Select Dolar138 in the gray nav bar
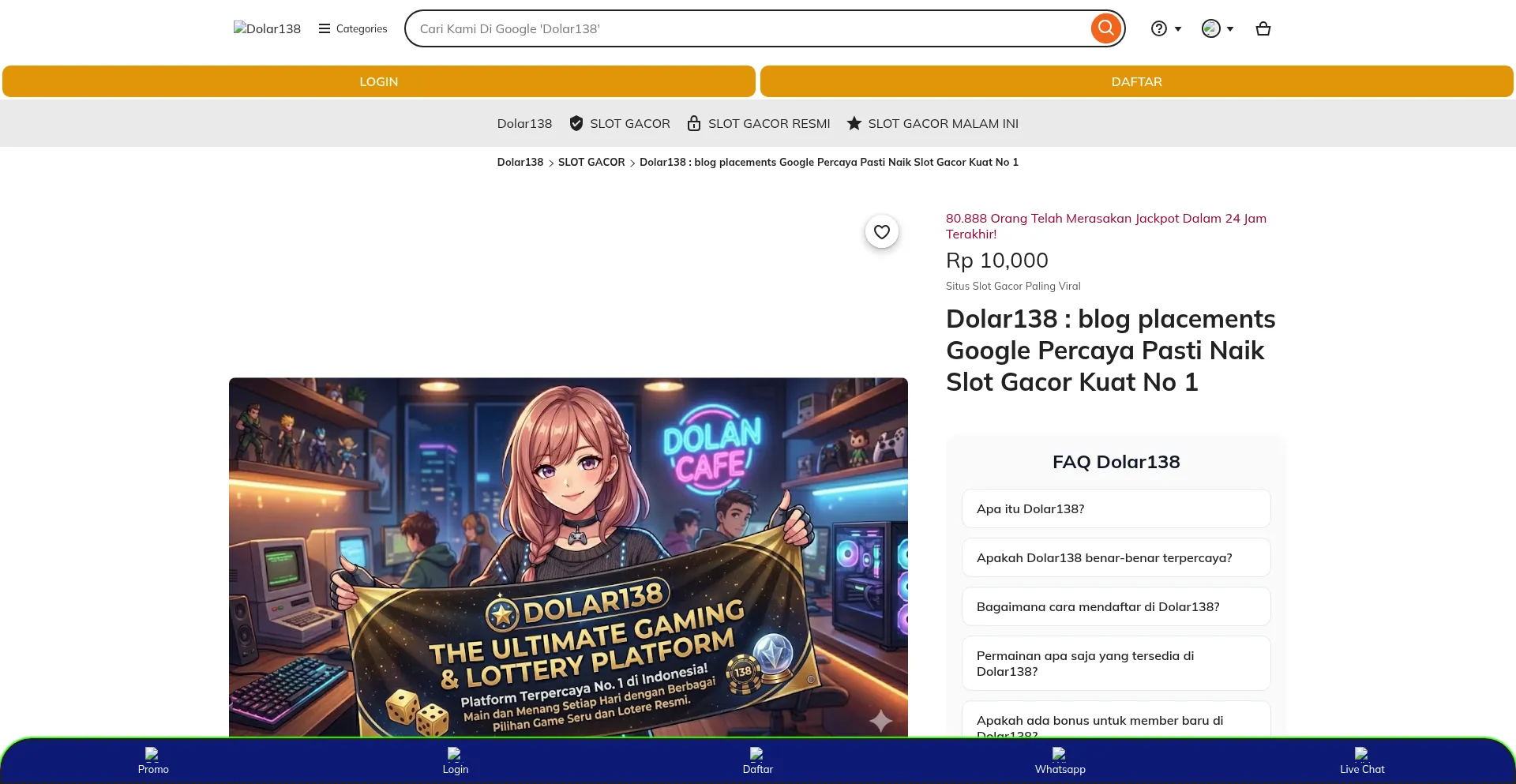 click(x=524, y=123)
